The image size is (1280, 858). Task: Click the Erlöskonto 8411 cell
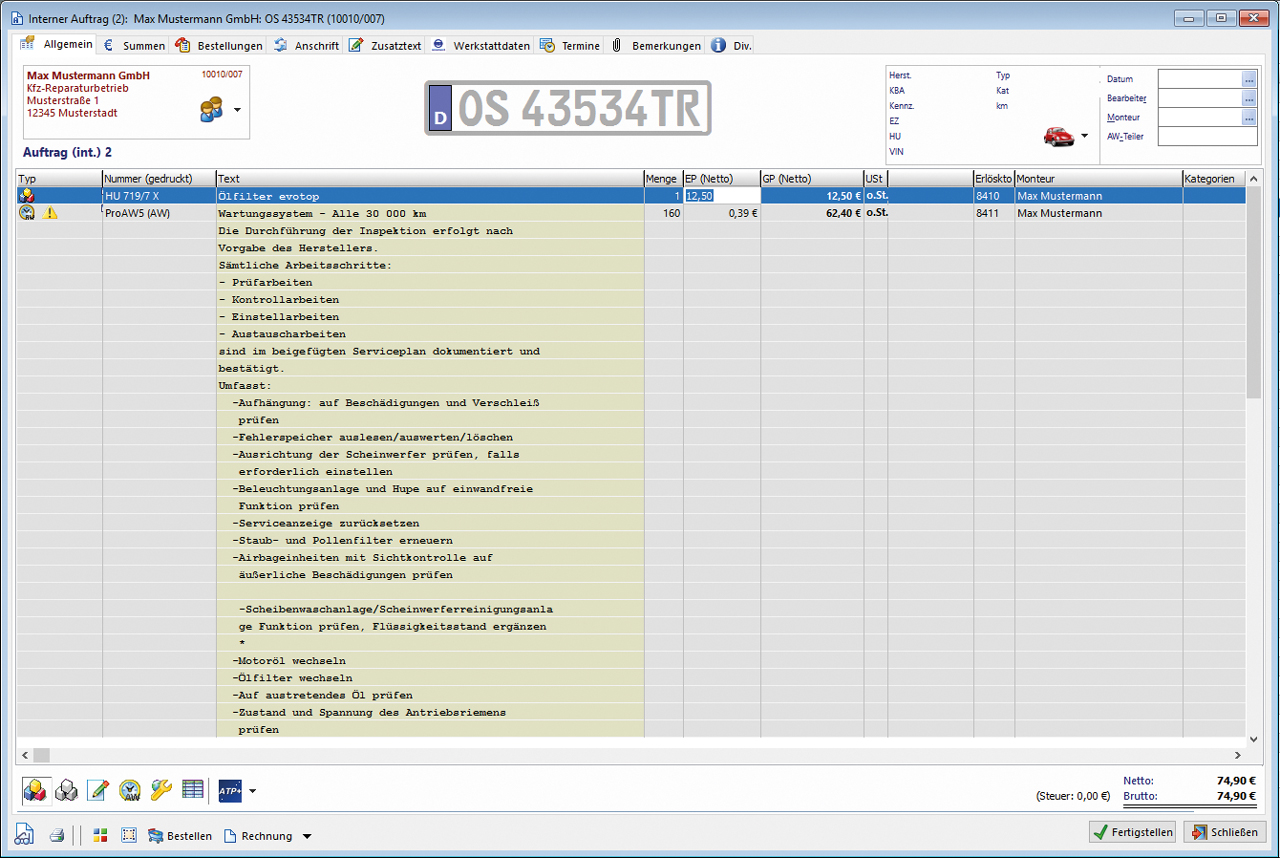click(994, 213)
